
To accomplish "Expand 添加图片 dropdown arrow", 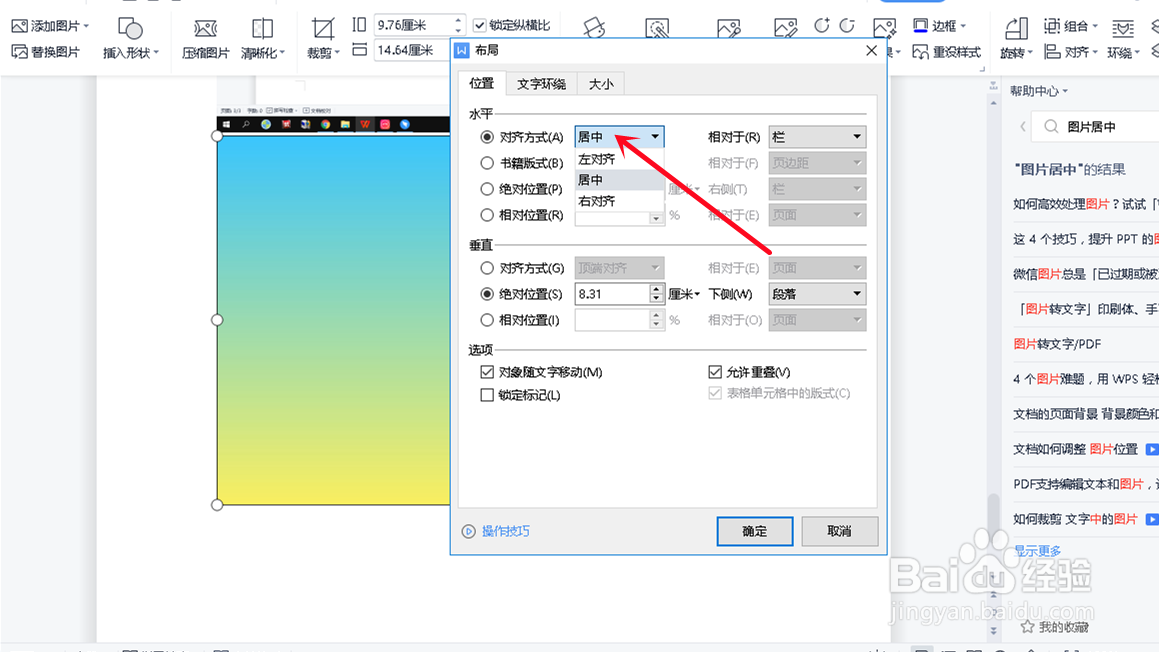I will tap(86, 26).
